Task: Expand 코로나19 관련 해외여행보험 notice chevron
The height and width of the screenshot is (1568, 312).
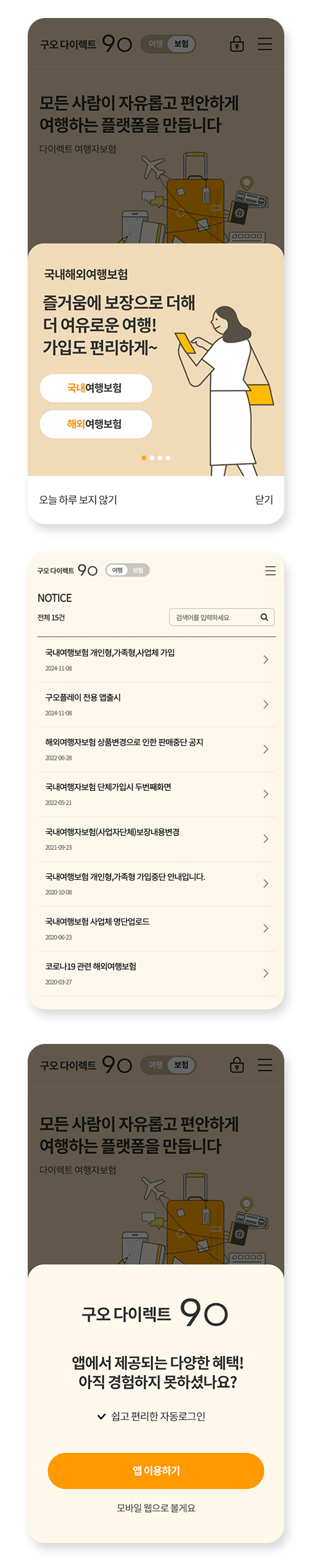Action: pos(266,973)
